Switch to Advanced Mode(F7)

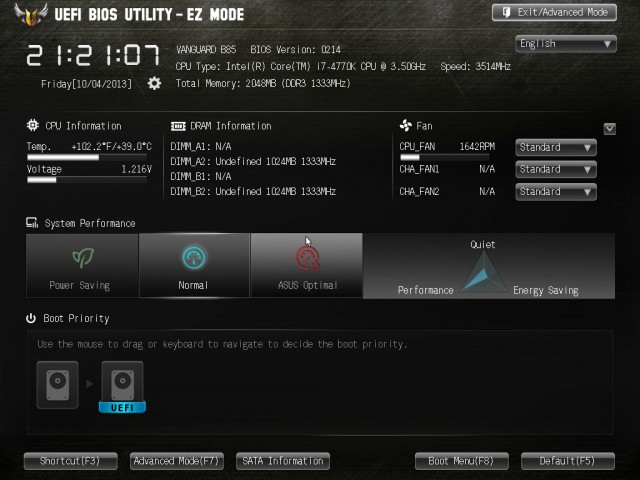(177, 461)
